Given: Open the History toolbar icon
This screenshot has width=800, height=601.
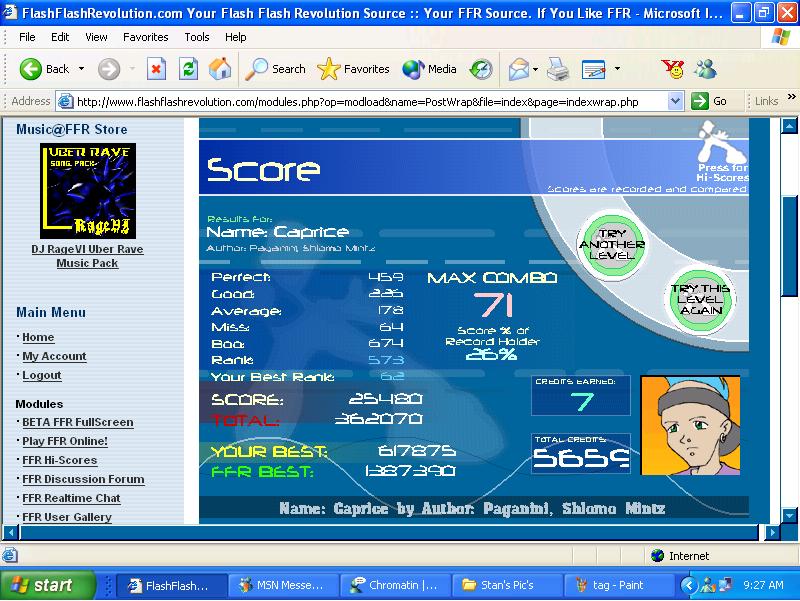Looking at the screenshot, I should (481, 69).
